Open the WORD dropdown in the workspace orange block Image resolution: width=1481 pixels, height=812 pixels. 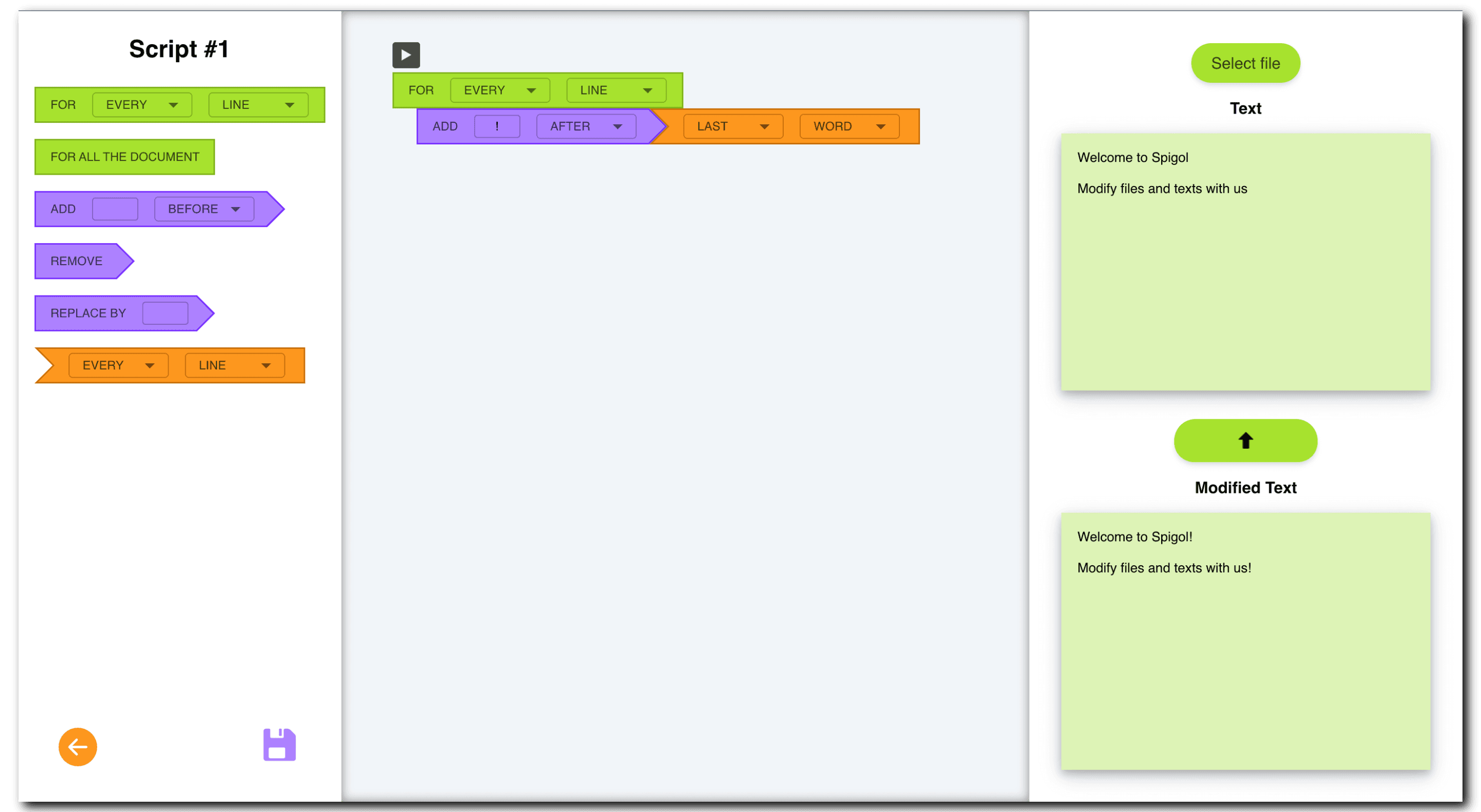849,126
